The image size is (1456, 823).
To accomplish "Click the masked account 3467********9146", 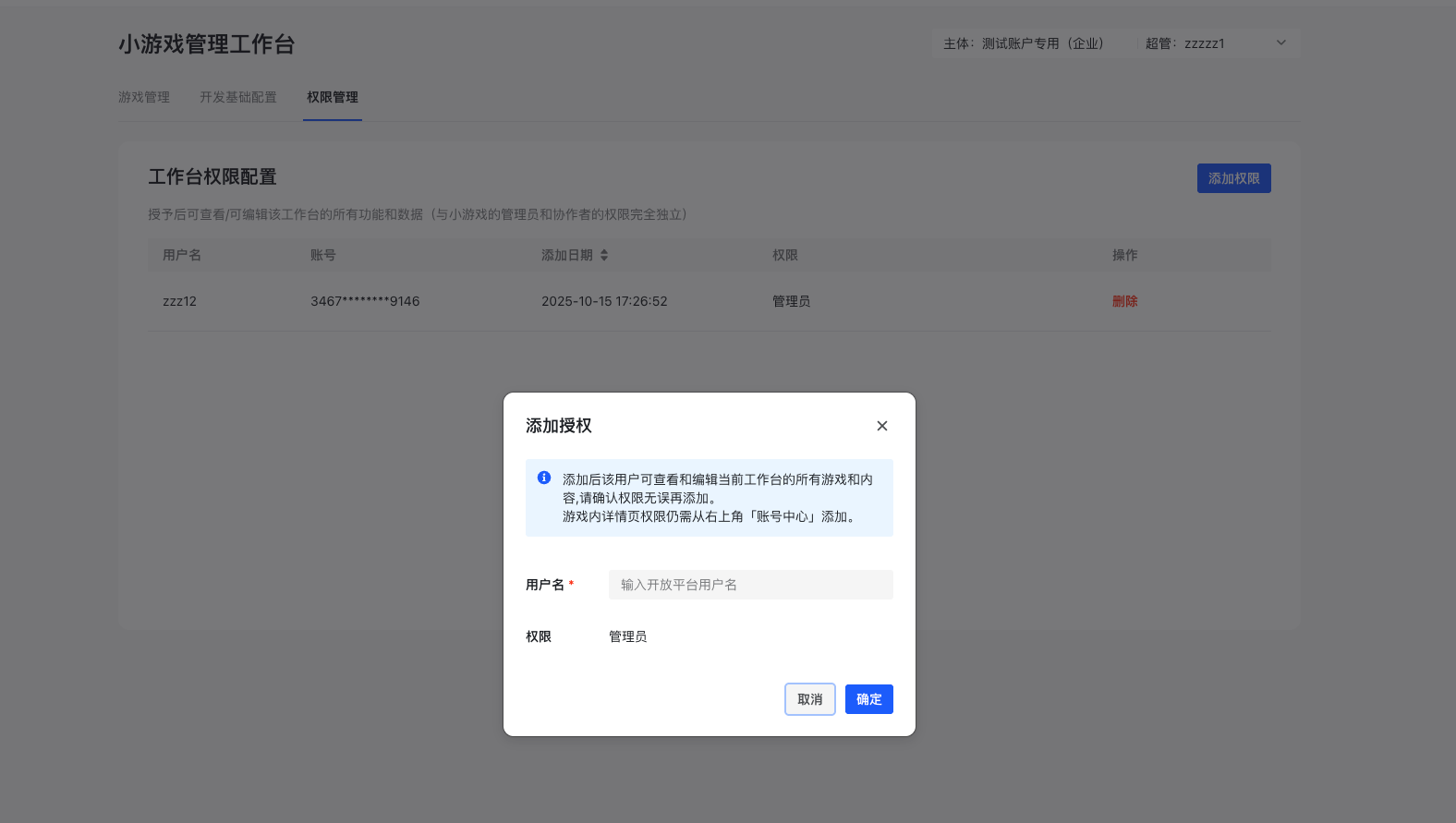I will 365,301.
